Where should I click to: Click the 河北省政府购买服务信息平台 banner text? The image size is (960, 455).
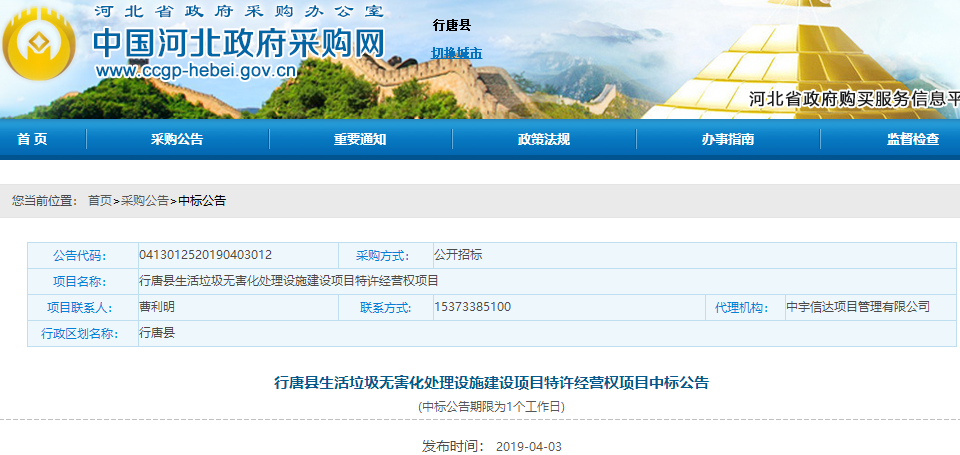pyautogui.click(x=854, y=99)
